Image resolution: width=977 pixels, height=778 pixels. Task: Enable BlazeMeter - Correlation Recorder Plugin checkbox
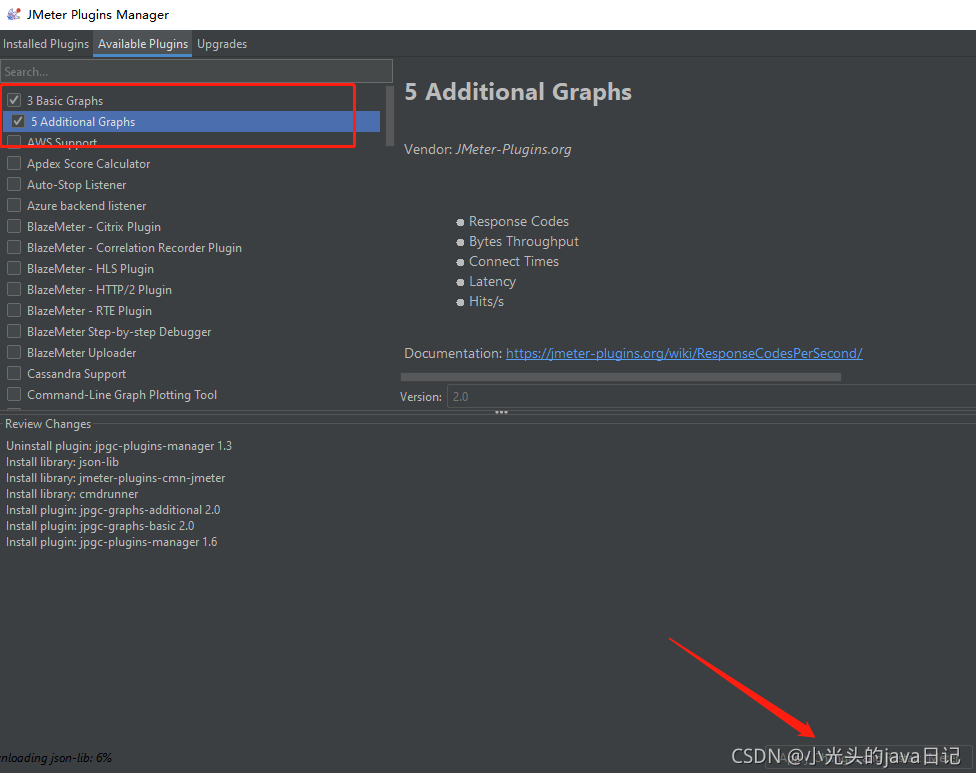pyautogui.click(x=14, y=247)
